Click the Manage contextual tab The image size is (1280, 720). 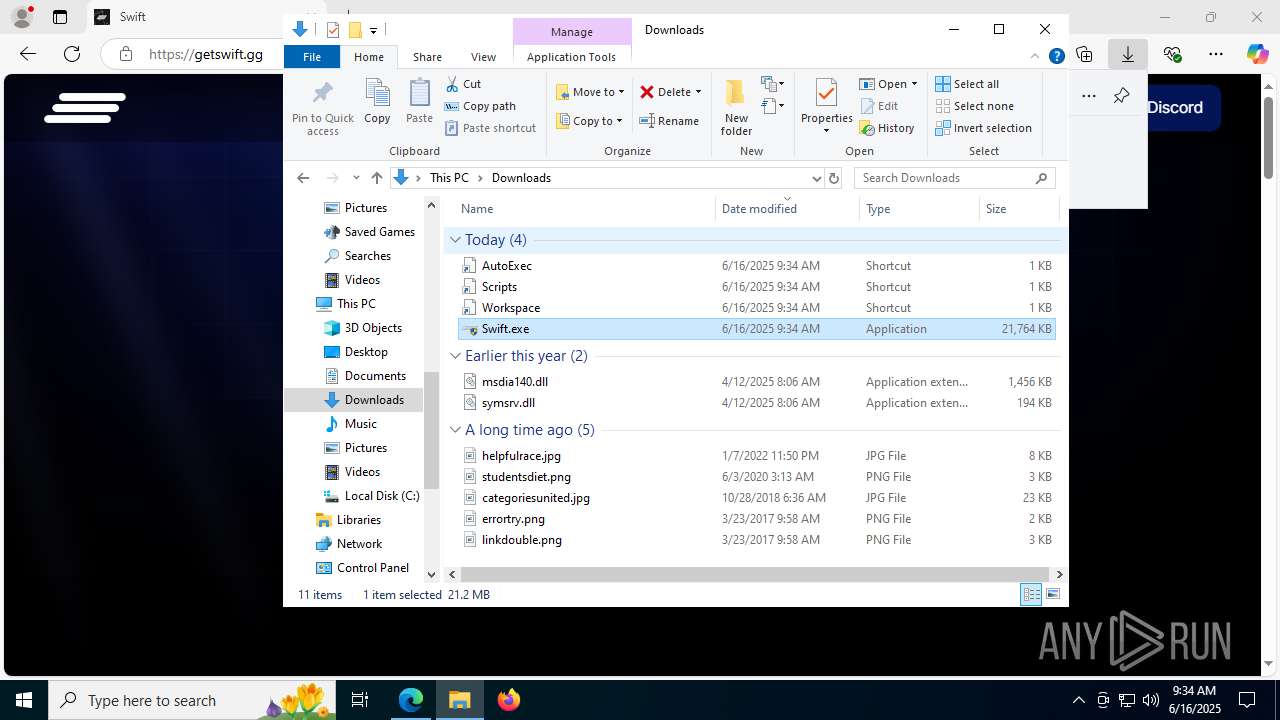pos(572,32)
